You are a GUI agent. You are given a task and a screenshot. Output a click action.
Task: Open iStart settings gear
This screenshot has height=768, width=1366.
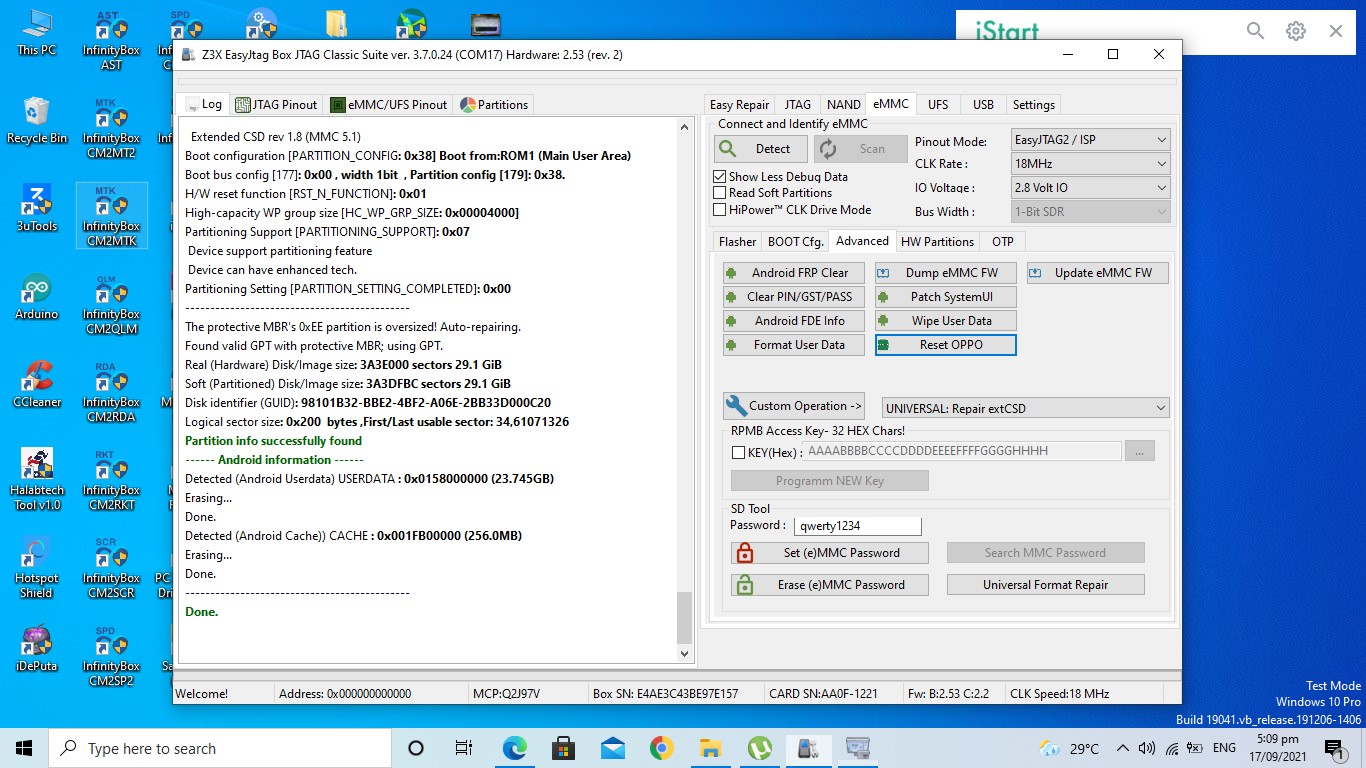point(1296,31)
